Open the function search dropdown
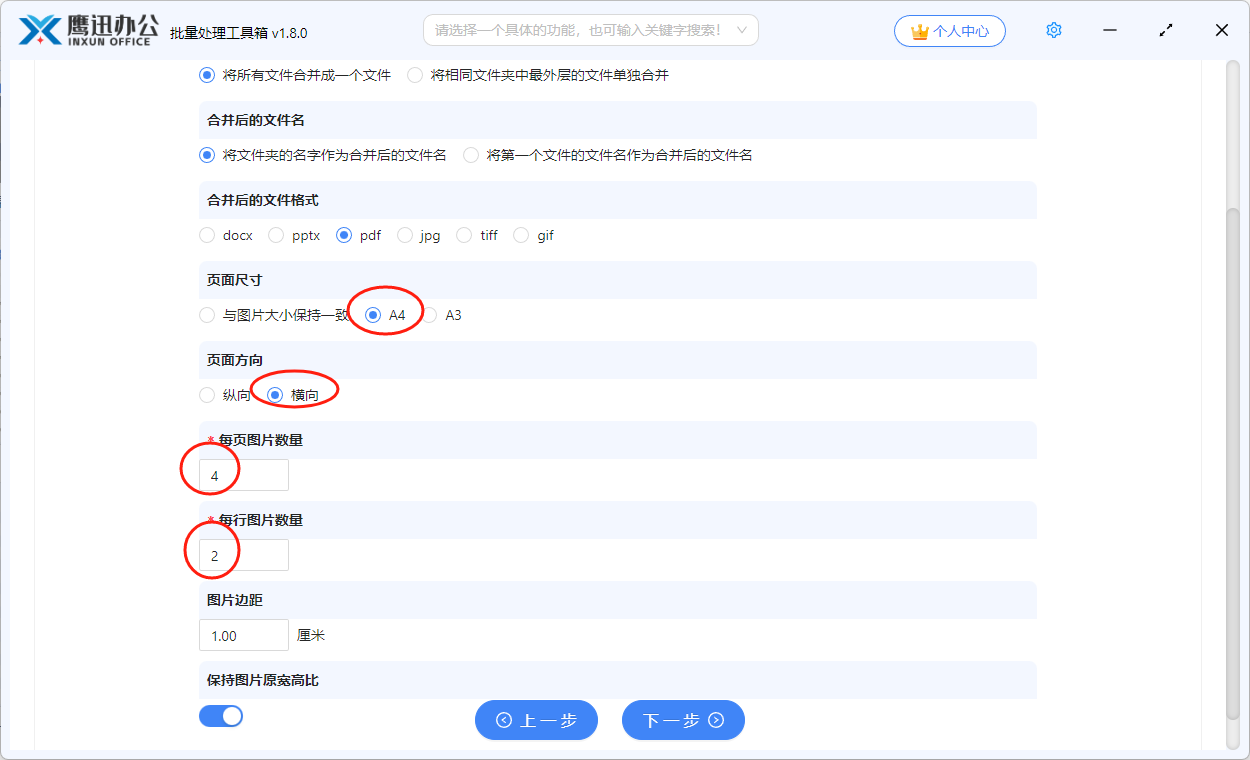The height and width of the screenshot is (760, 1250). click(x=591, y=30)
